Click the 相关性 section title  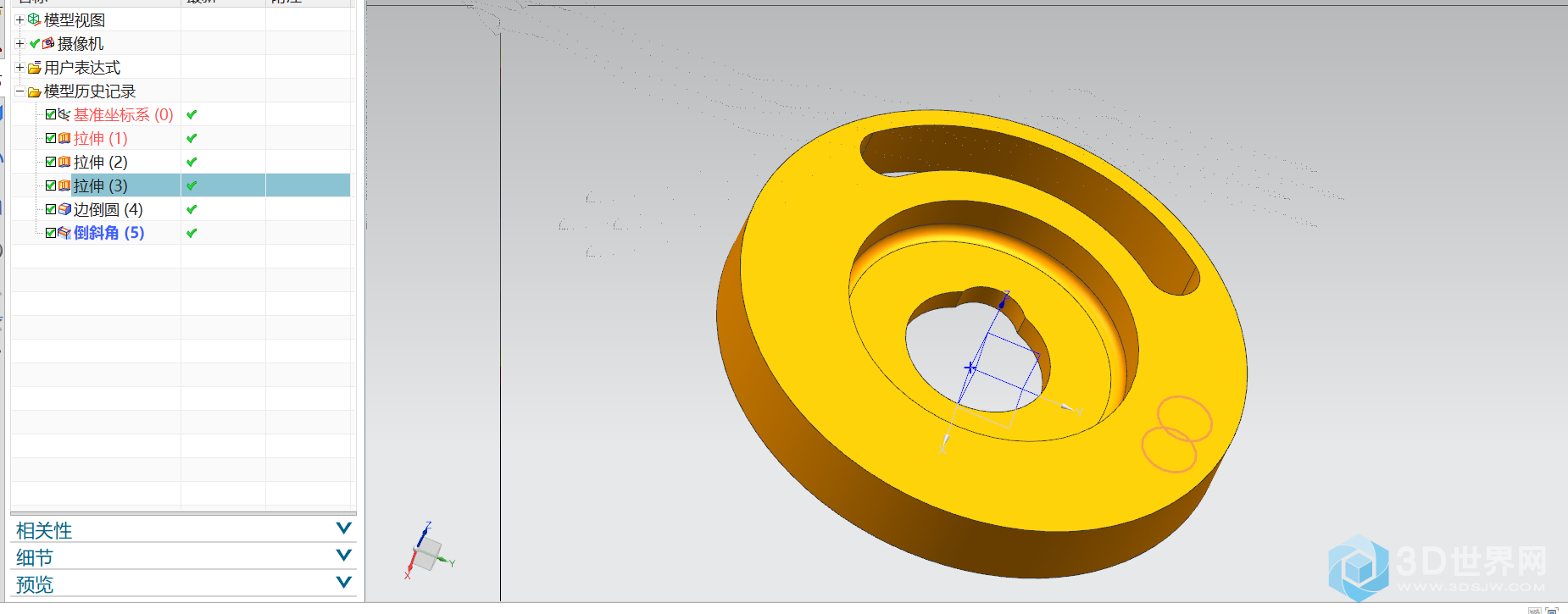click(x=44, y=530)
